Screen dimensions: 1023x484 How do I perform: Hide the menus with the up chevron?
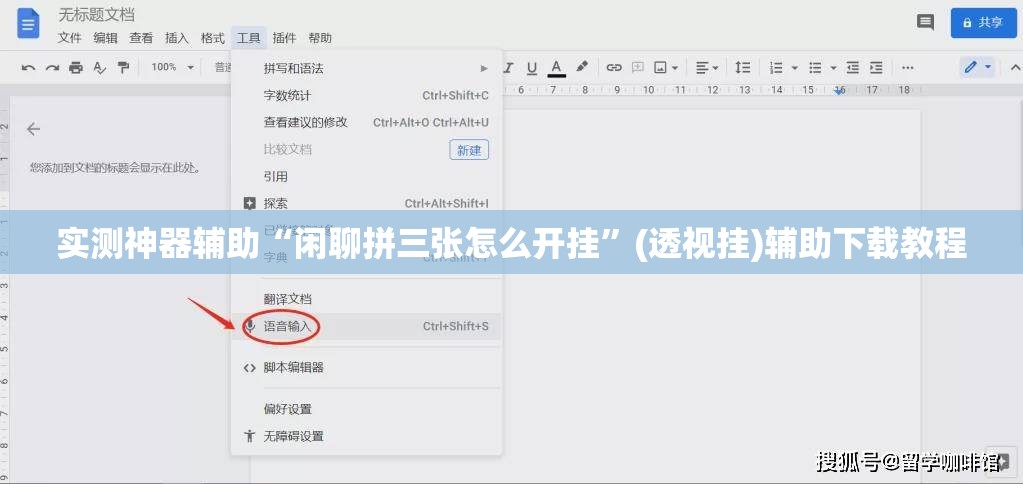pos(1015,67)
